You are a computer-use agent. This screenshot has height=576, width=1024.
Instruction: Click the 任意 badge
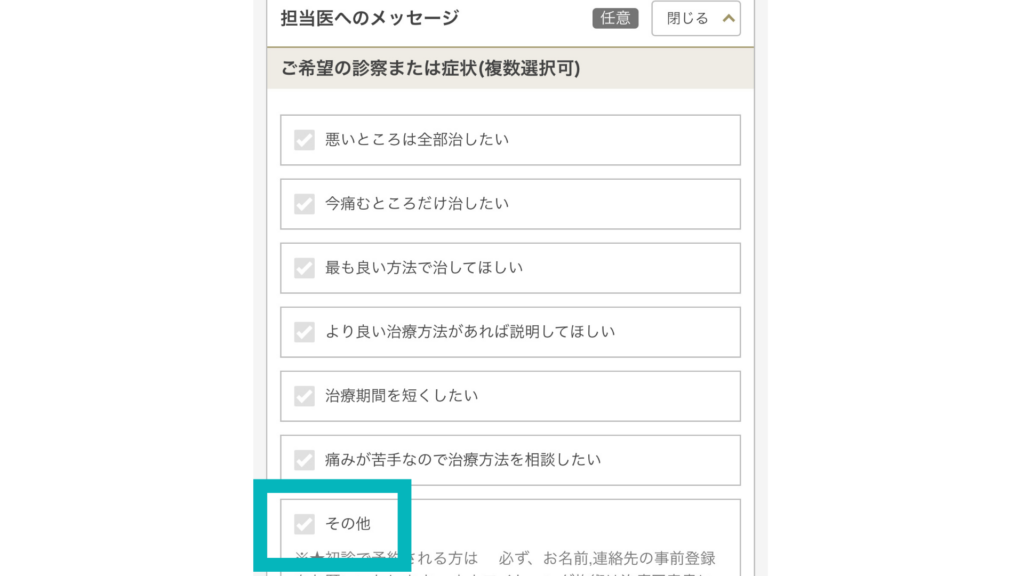click(x=615, y=18)
